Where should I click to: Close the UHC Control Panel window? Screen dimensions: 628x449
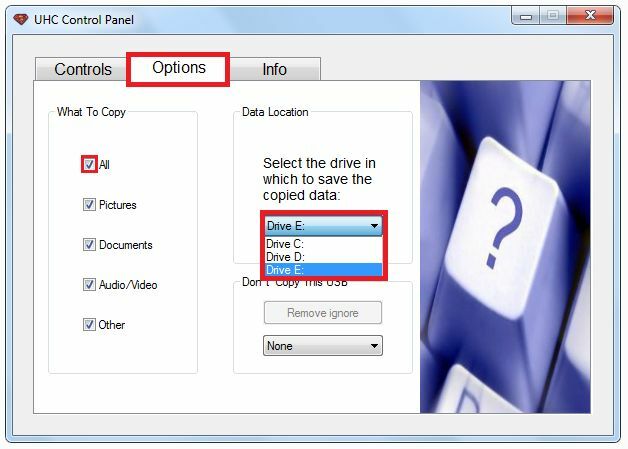[x=590, y=16]
